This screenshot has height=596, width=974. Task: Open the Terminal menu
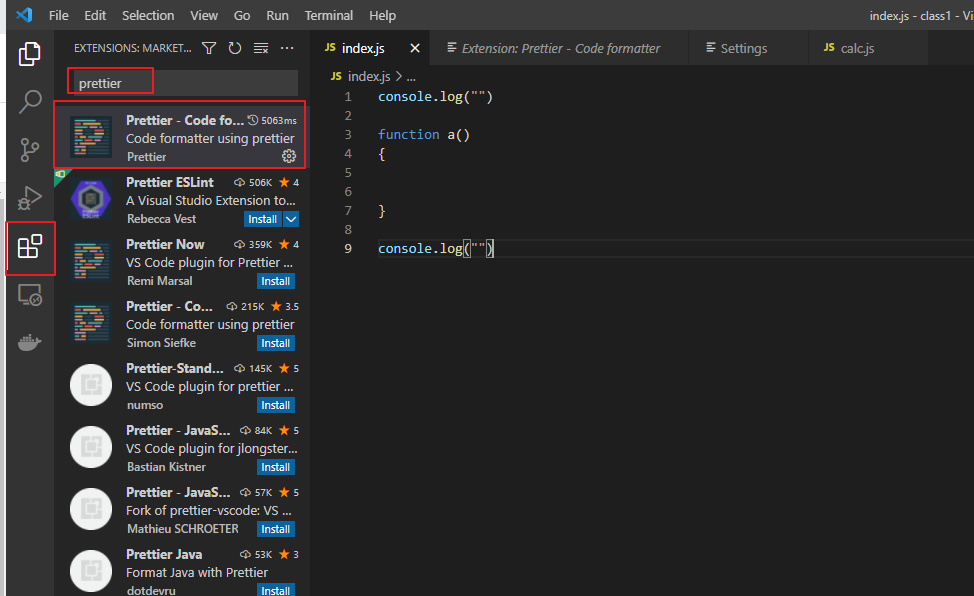pos(329,15)
